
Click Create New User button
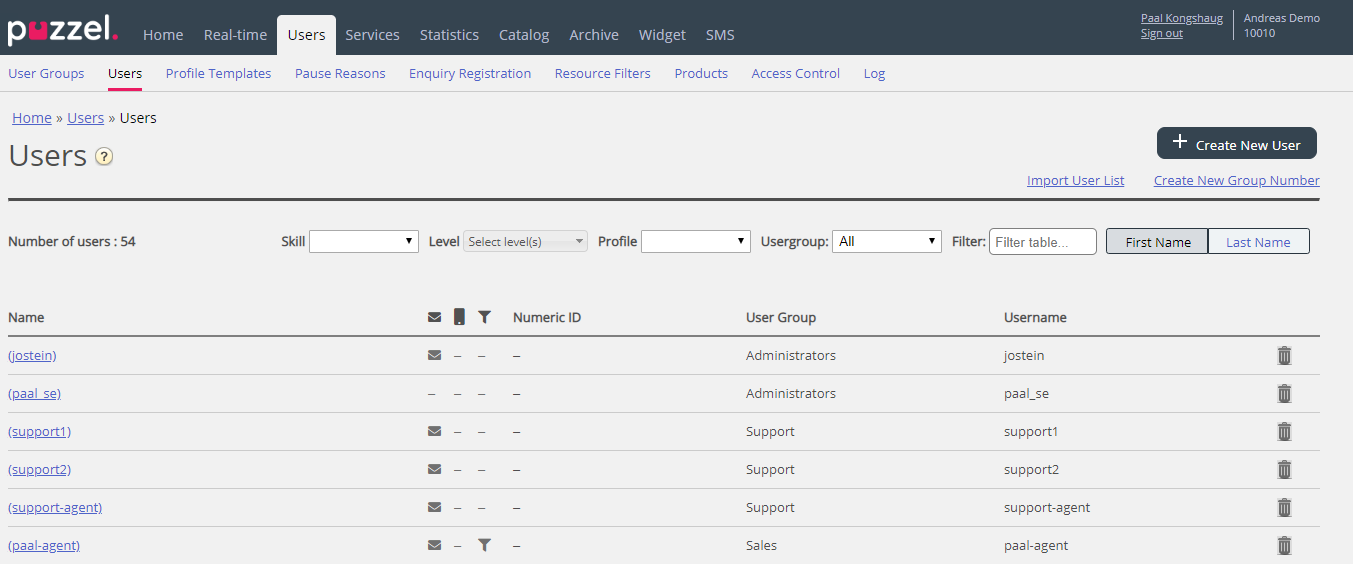coord(1236,144)
